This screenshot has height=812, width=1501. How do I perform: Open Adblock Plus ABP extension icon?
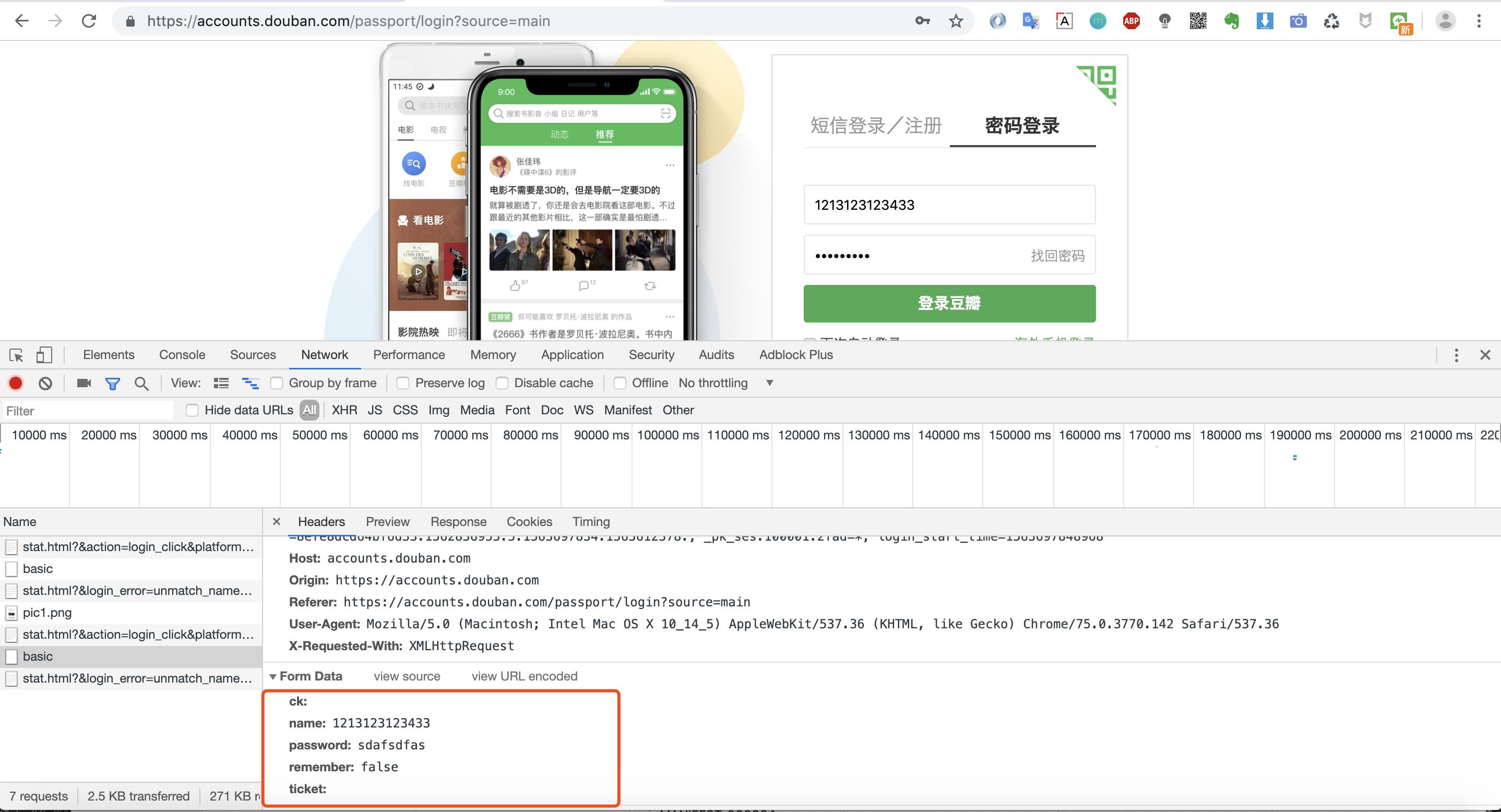click(x=1131, y=21)
